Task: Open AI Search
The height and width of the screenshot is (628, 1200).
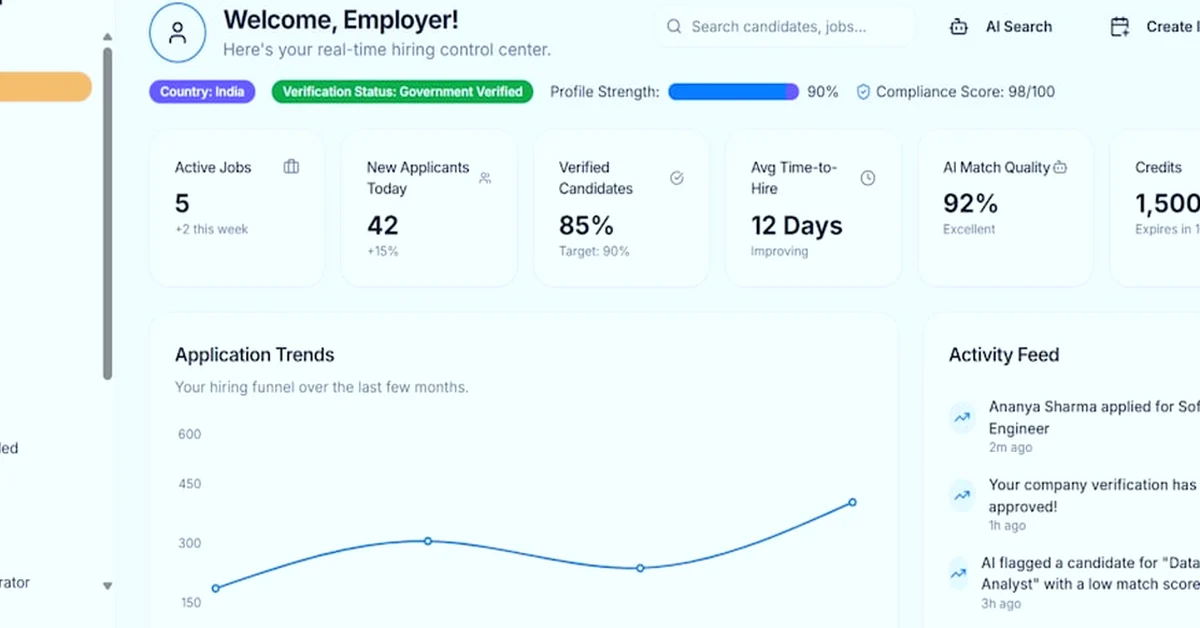Action: [1001, 27]
